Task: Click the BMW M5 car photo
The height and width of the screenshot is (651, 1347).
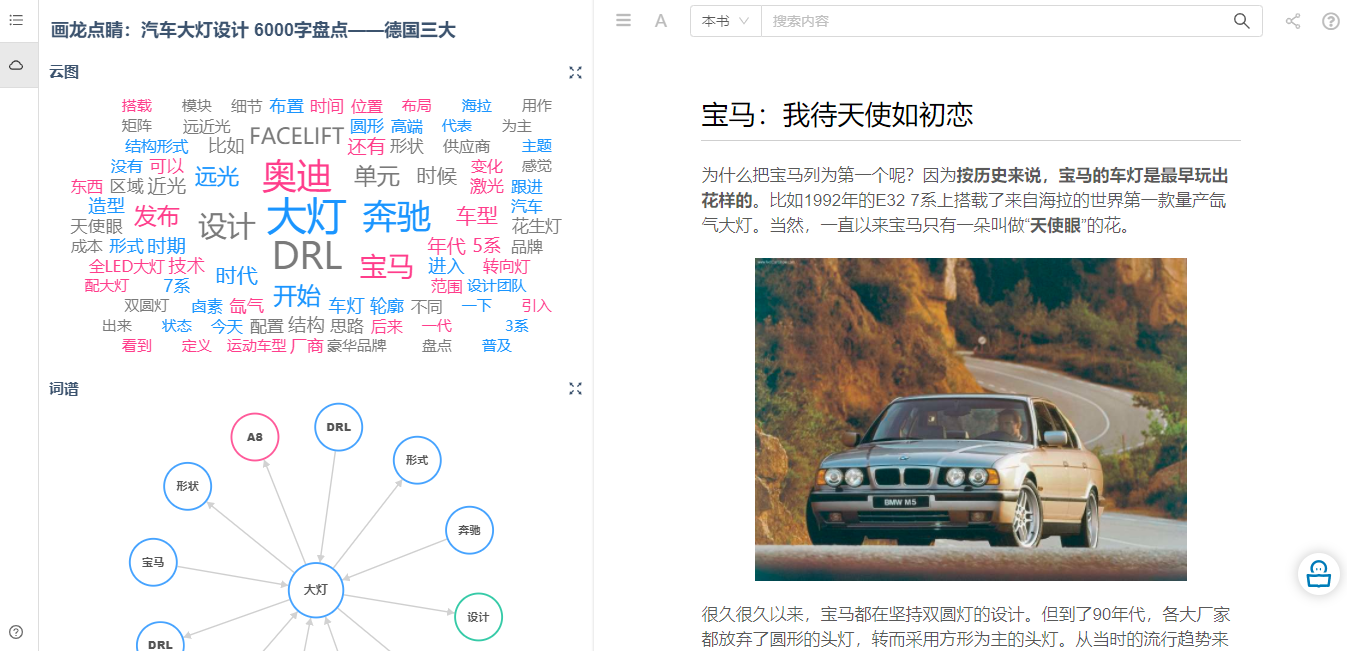Action: click(971, 419)
